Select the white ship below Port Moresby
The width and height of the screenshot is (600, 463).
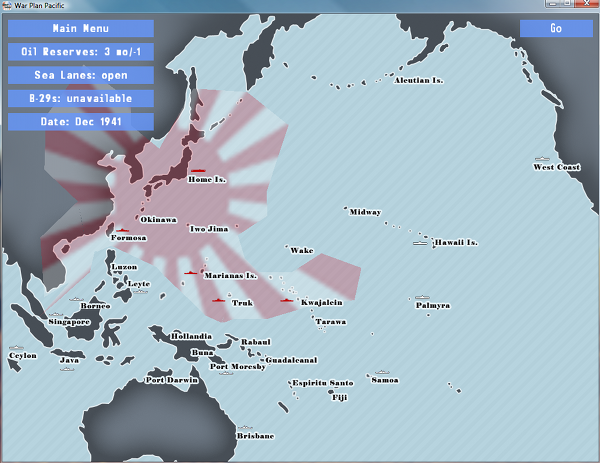click(226, 373)
